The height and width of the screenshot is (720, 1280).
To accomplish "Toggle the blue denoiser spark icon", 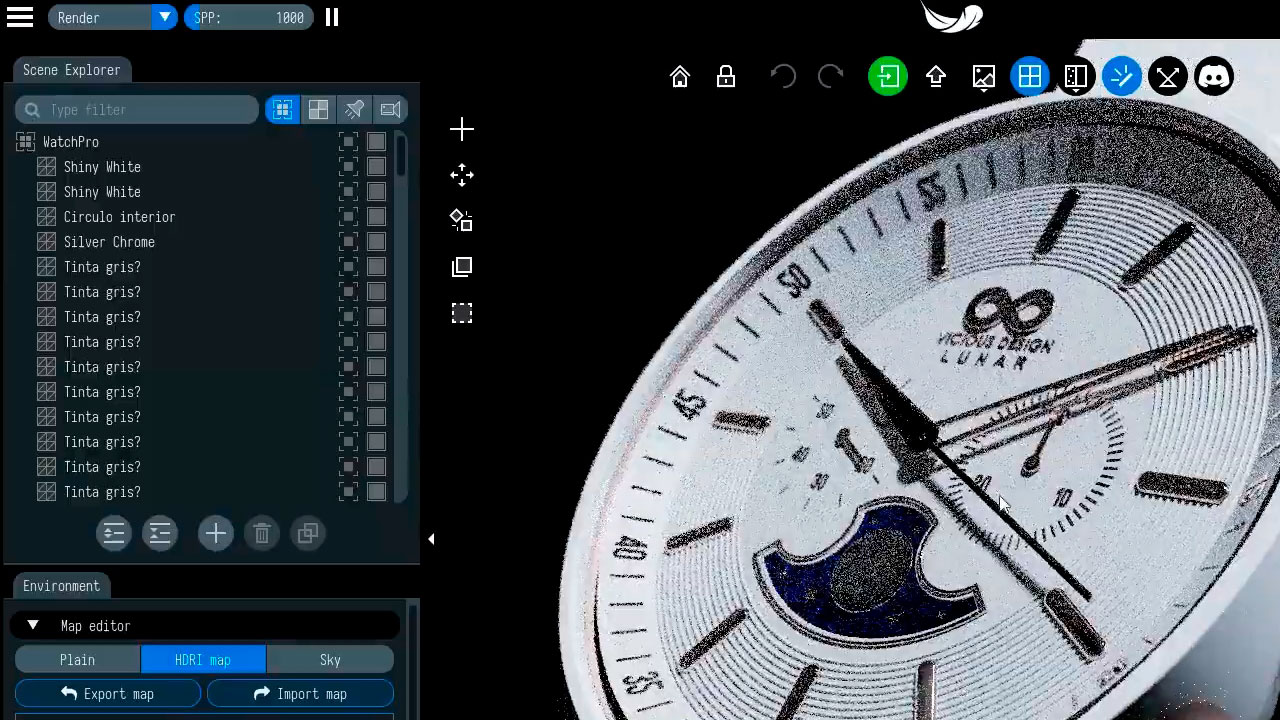I will click(x=1122, y=77).
